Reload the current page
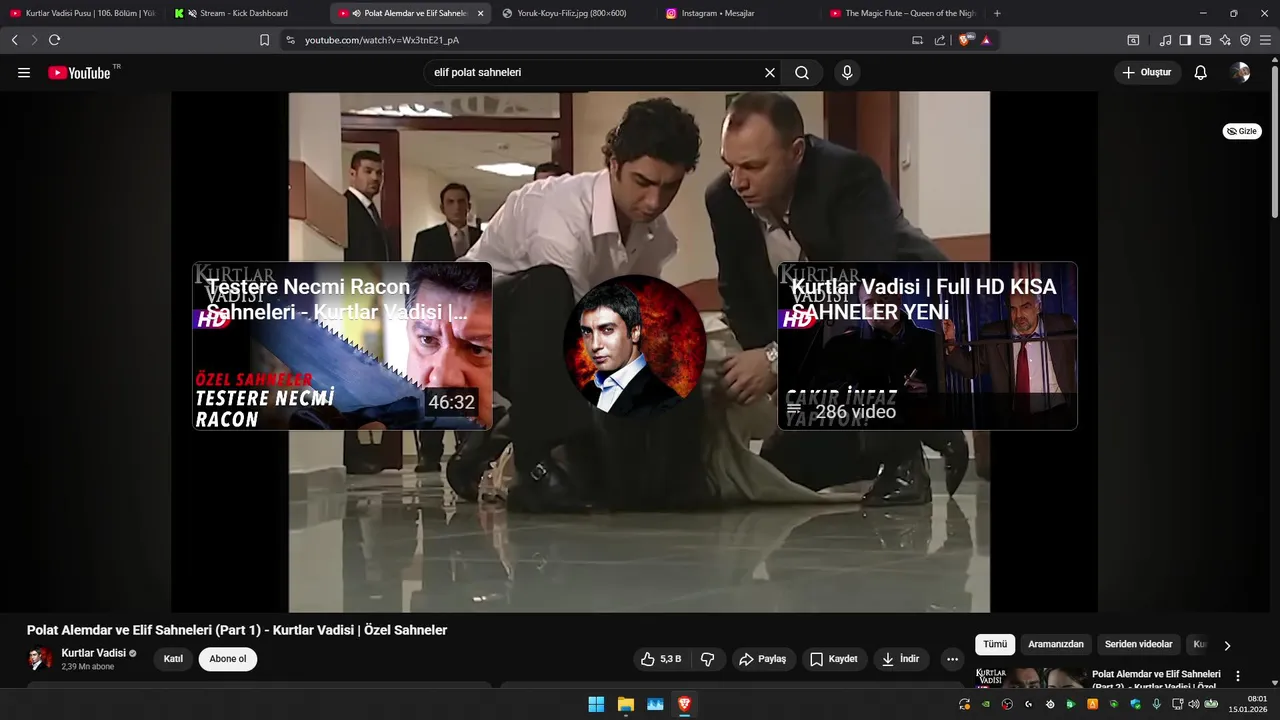 (54, 40)
